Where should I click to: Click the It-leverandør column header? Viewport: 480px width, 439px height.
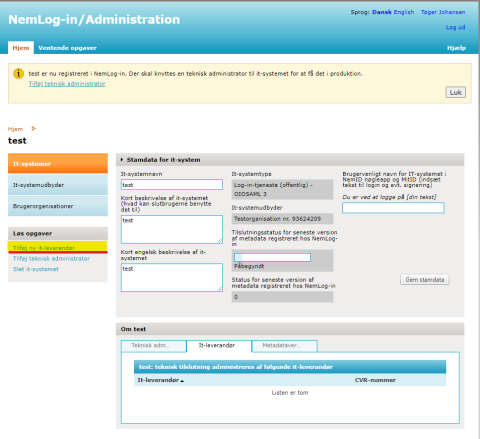click(x=158, y=380)
